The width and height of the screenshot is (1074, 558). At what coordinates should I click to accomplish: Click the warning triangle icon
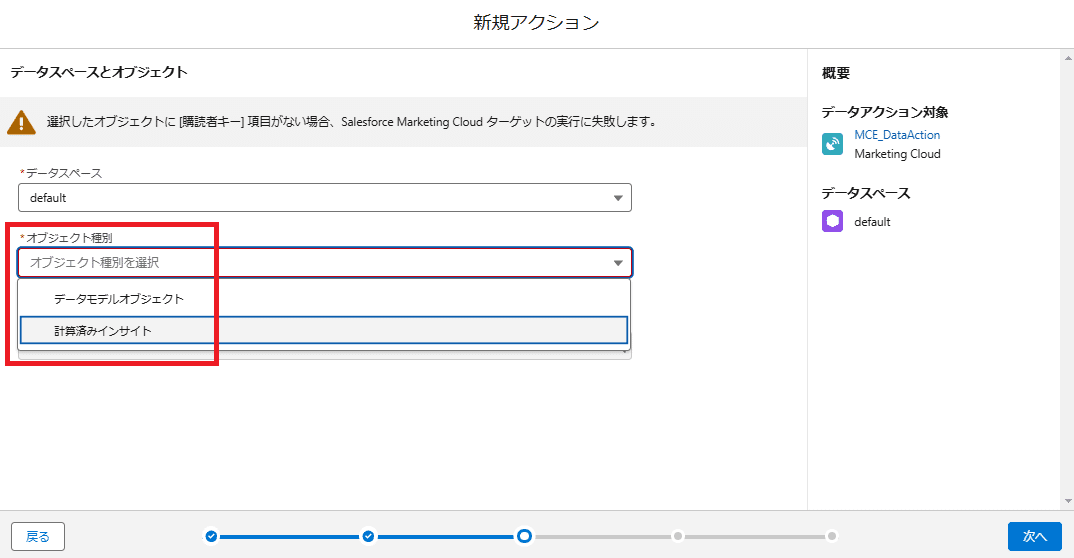(21, 123)
